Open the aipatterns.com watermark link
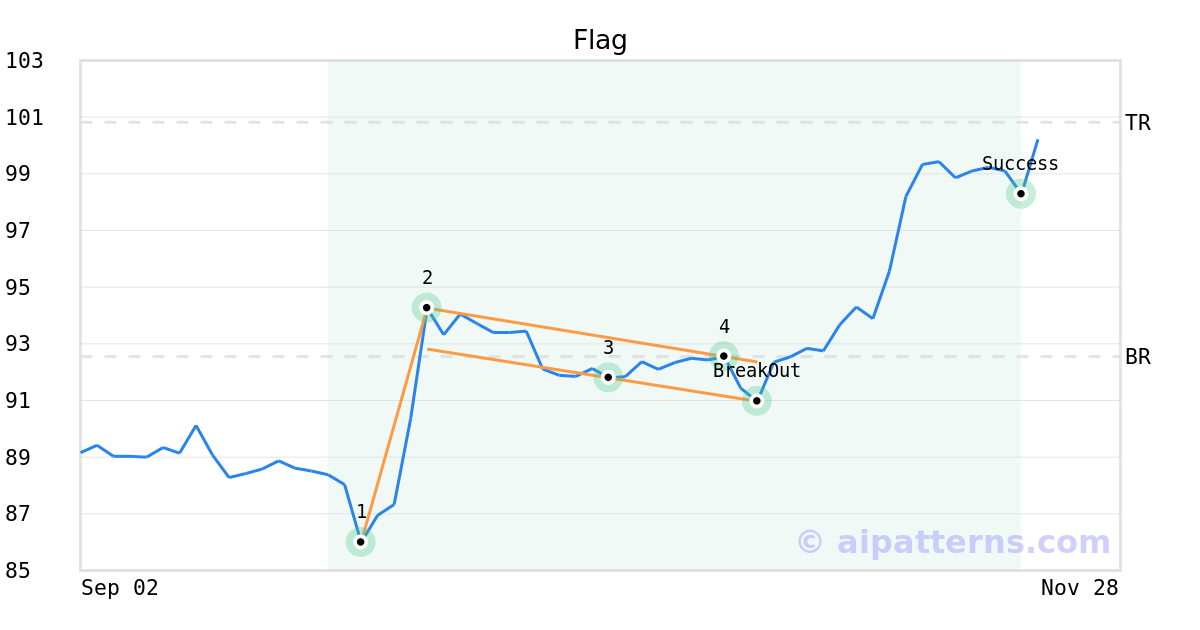 953,542
